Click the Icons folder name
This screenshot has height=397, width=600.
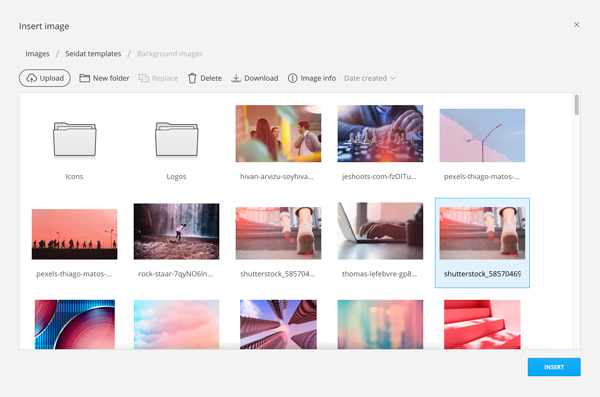click(x=74, y=176)
